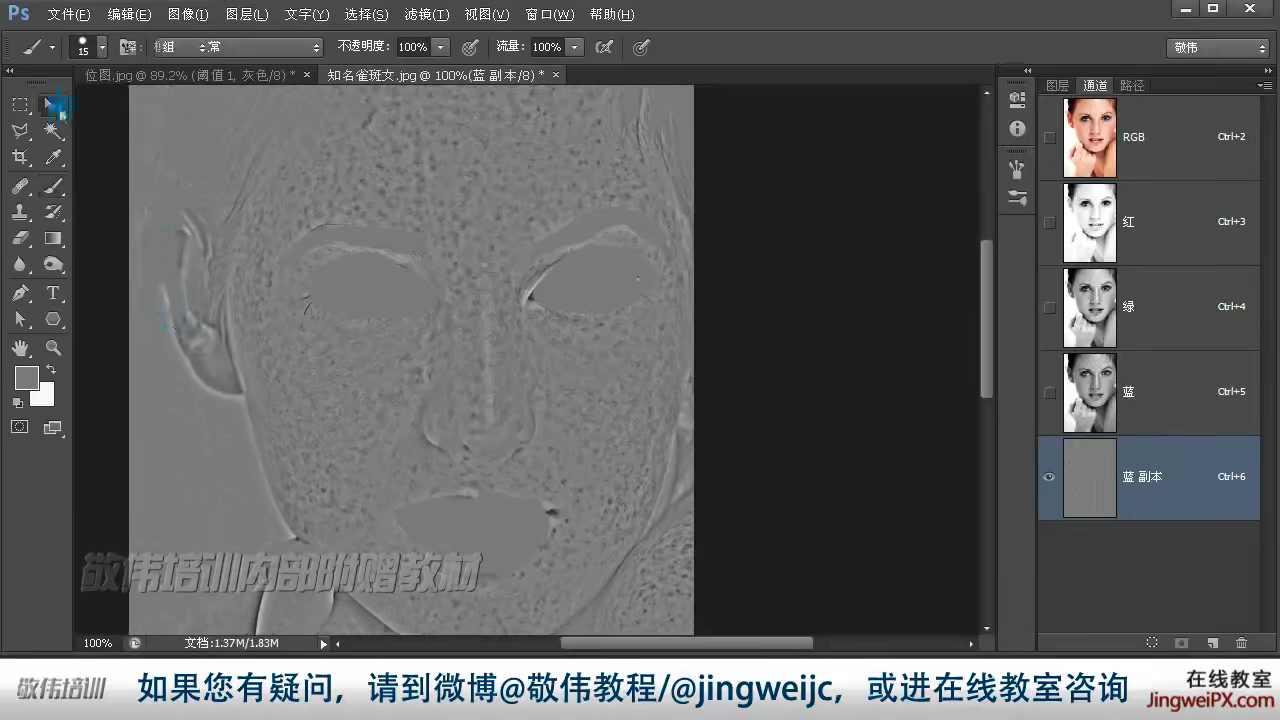Open the 敬伟 workspace dropdown

coord(1219,48)
